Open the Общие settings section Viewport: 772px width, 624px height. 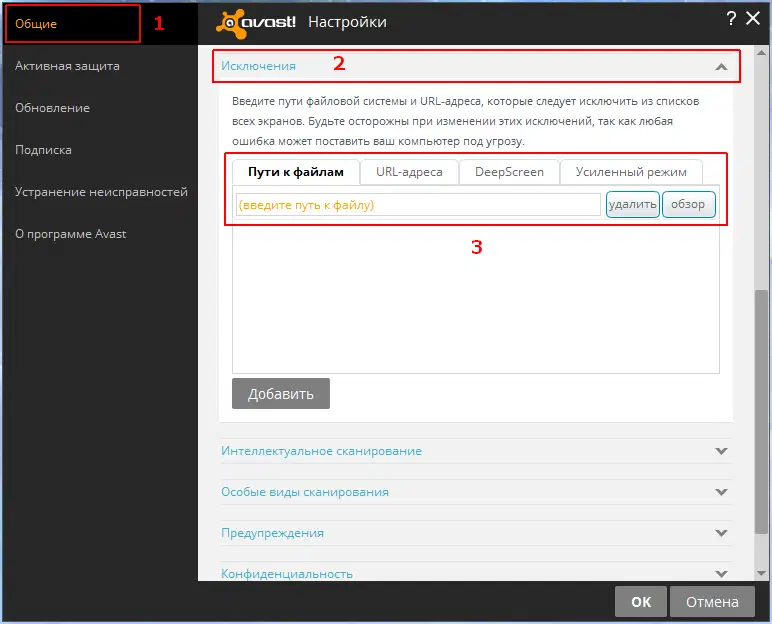(x=36, y=24)
